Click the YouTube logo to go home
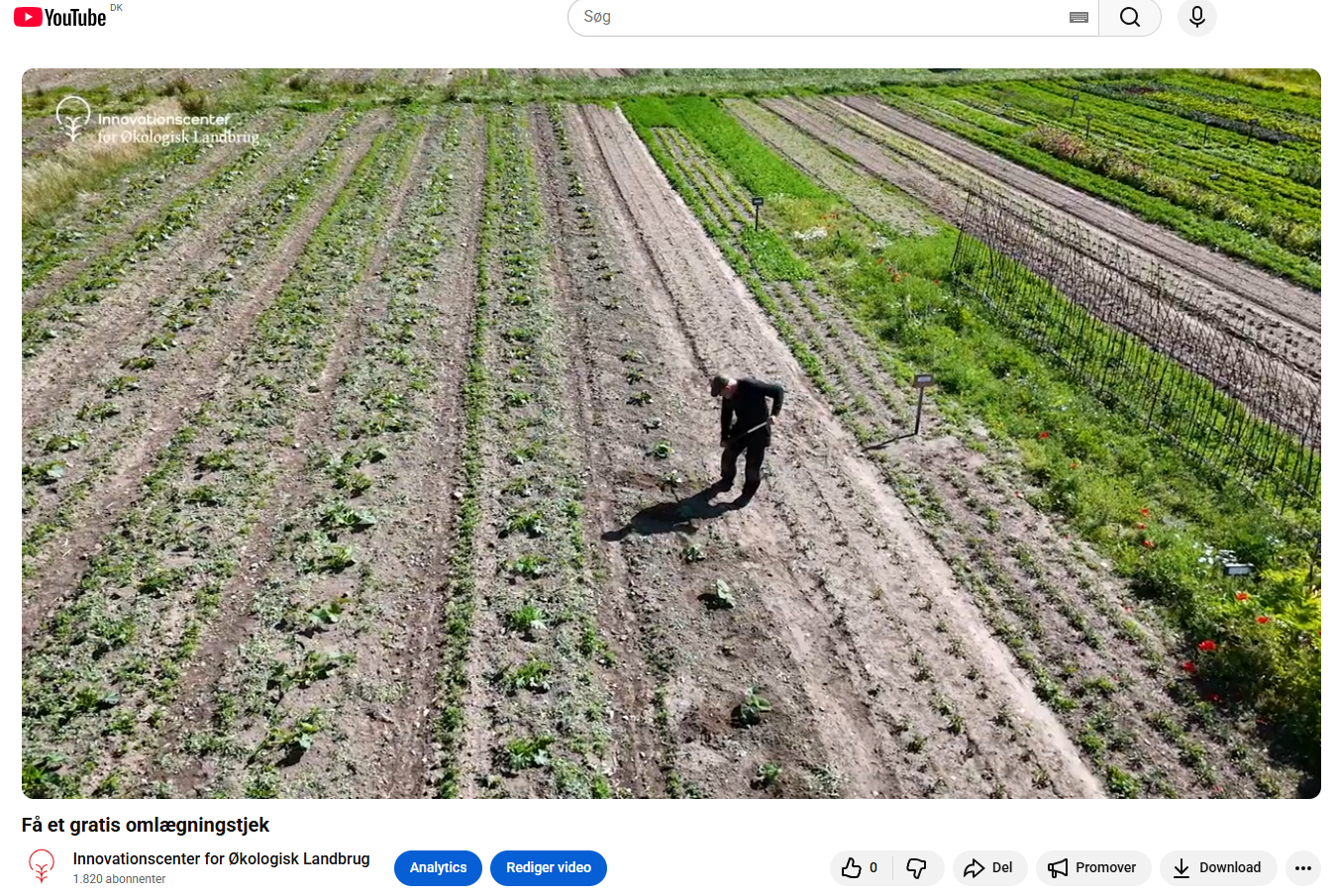 (x=59, y=17)
